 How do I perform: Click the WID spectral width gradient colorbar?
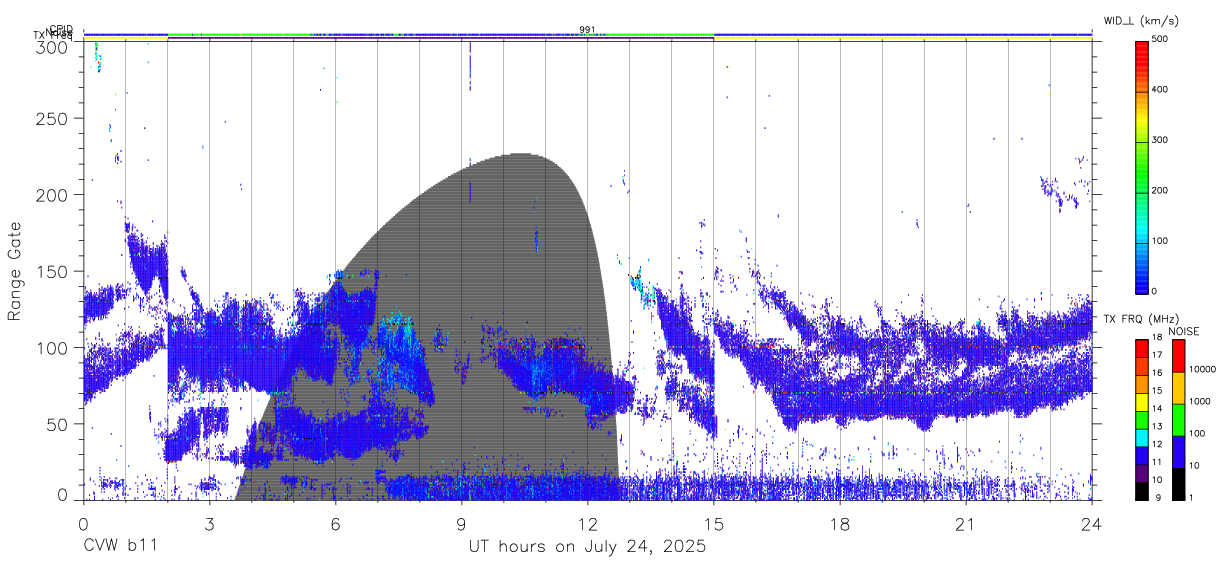tap(1141, 166)
